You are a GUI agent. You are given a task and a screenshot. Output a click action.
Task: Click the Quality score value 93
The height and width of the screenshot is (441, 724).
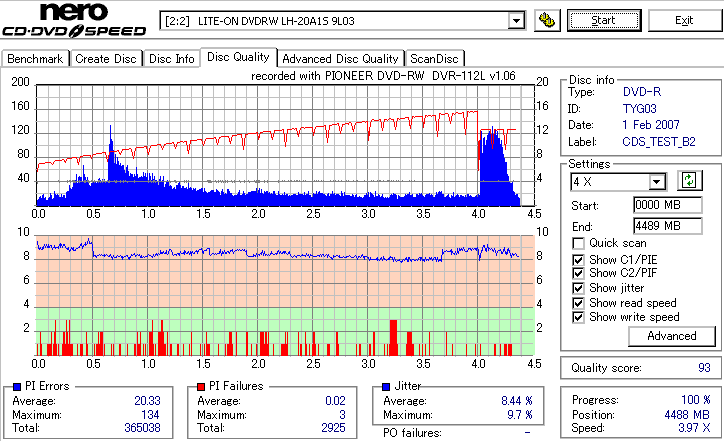(704, 368)
